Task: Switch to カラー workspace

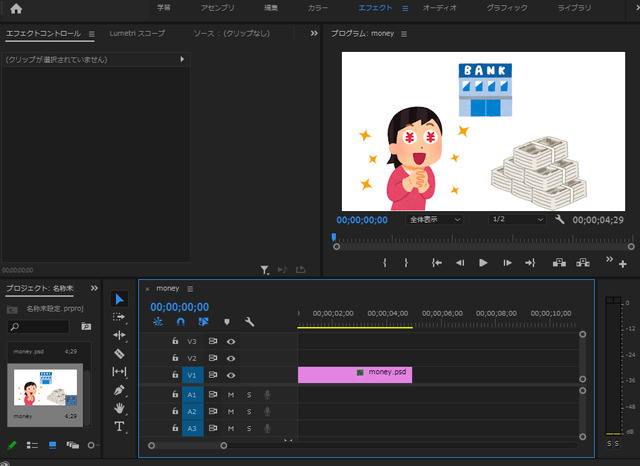Action: [318, 8]
